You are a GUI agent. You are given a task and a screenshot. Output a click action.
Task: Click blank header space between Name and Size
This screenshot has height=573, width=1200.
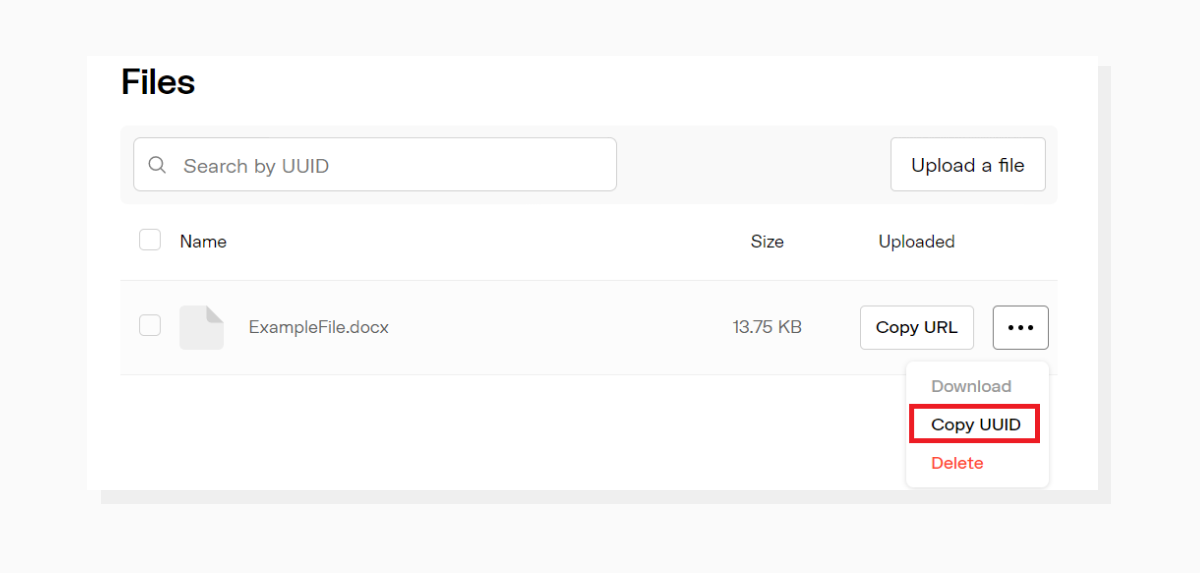pos(480,241)
